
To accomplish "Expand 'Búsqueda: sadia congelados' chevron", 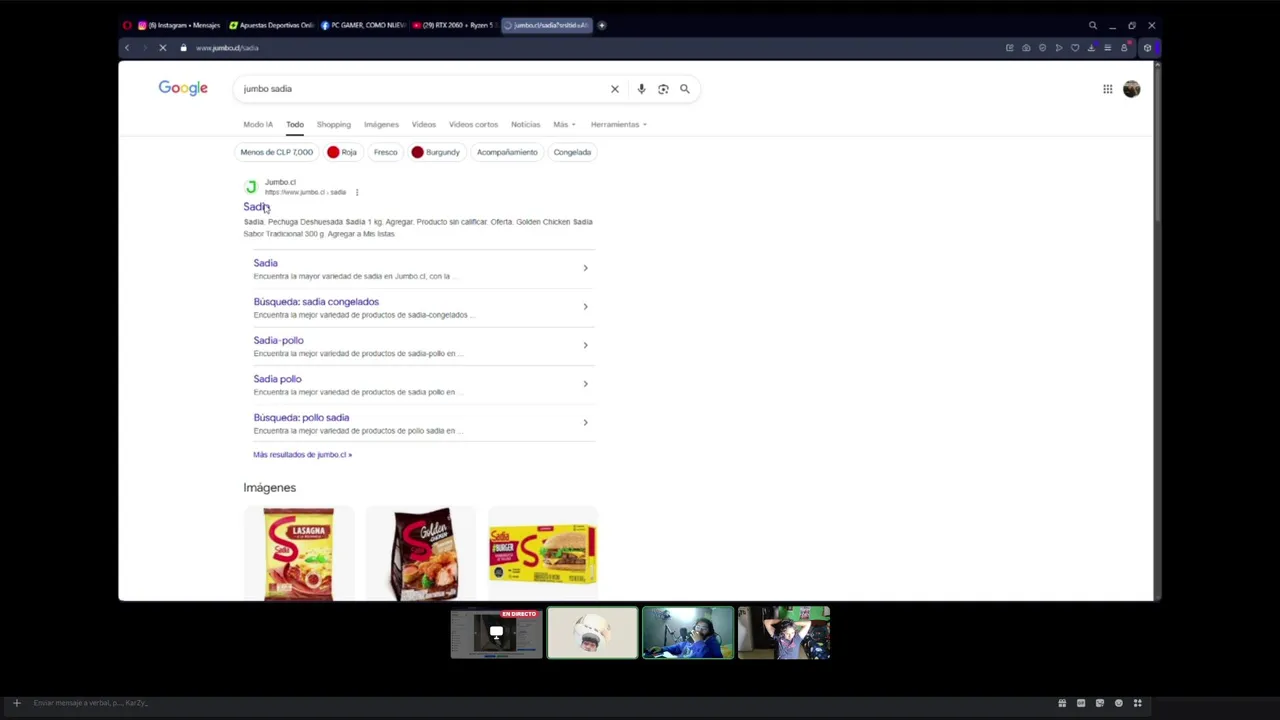I will (x=585, y=307).
